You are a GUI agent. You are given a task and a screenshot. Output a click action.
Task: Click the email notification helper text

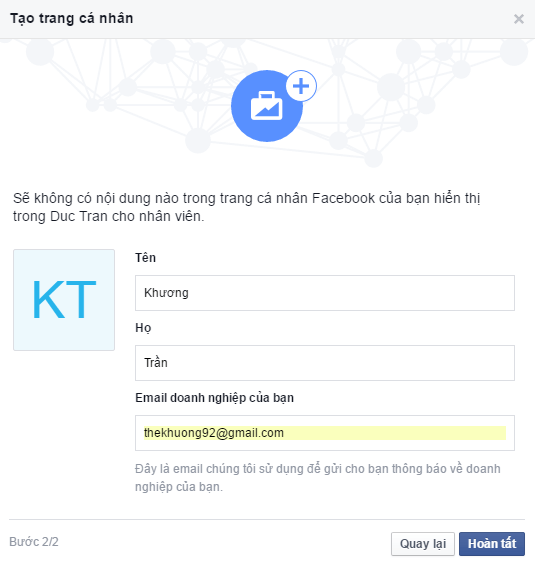[x=317, y=478]
